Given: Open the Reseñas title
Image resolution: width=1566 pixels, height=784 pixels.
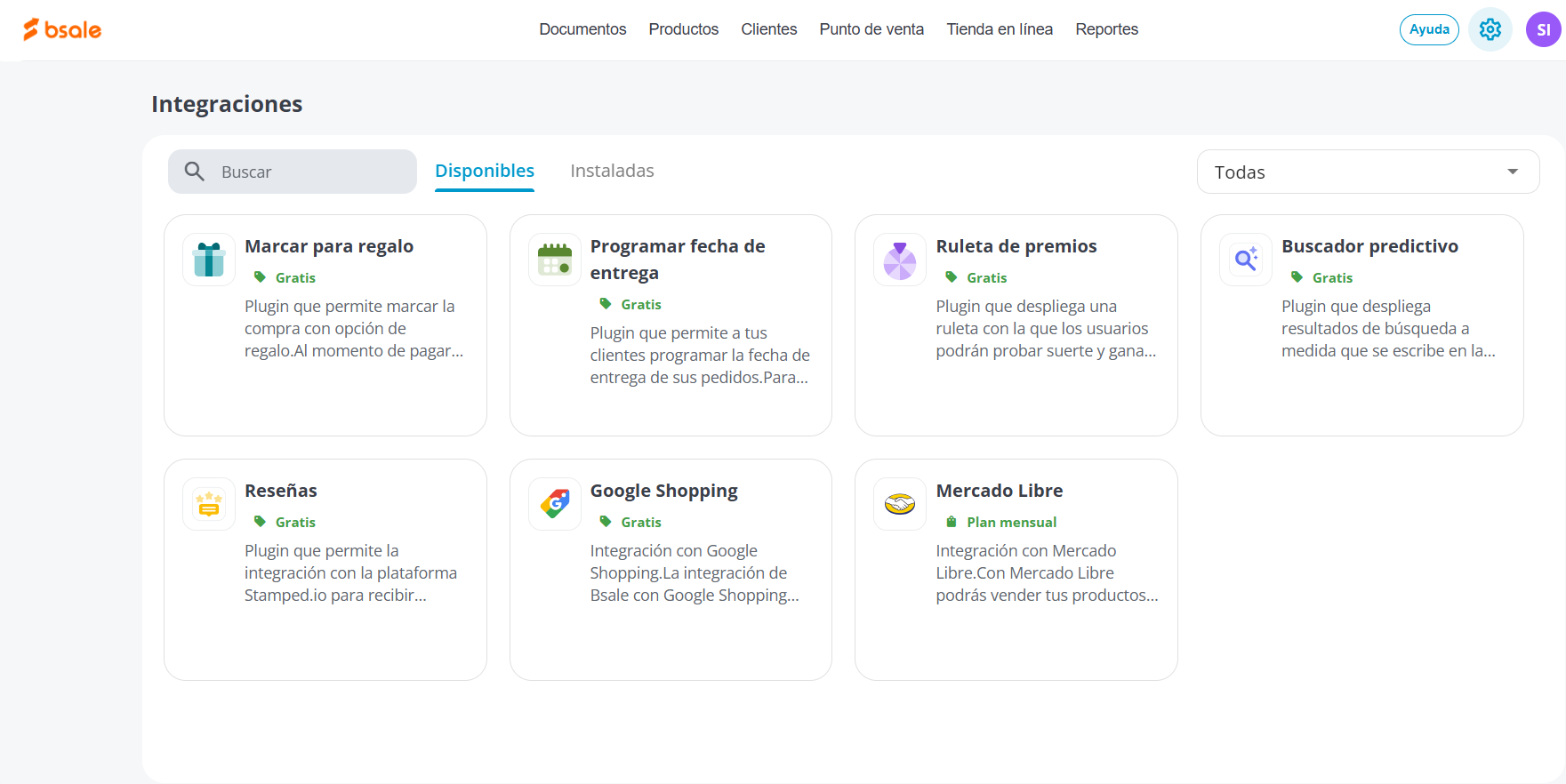Looking at the screenshot, I should (281, 491).
